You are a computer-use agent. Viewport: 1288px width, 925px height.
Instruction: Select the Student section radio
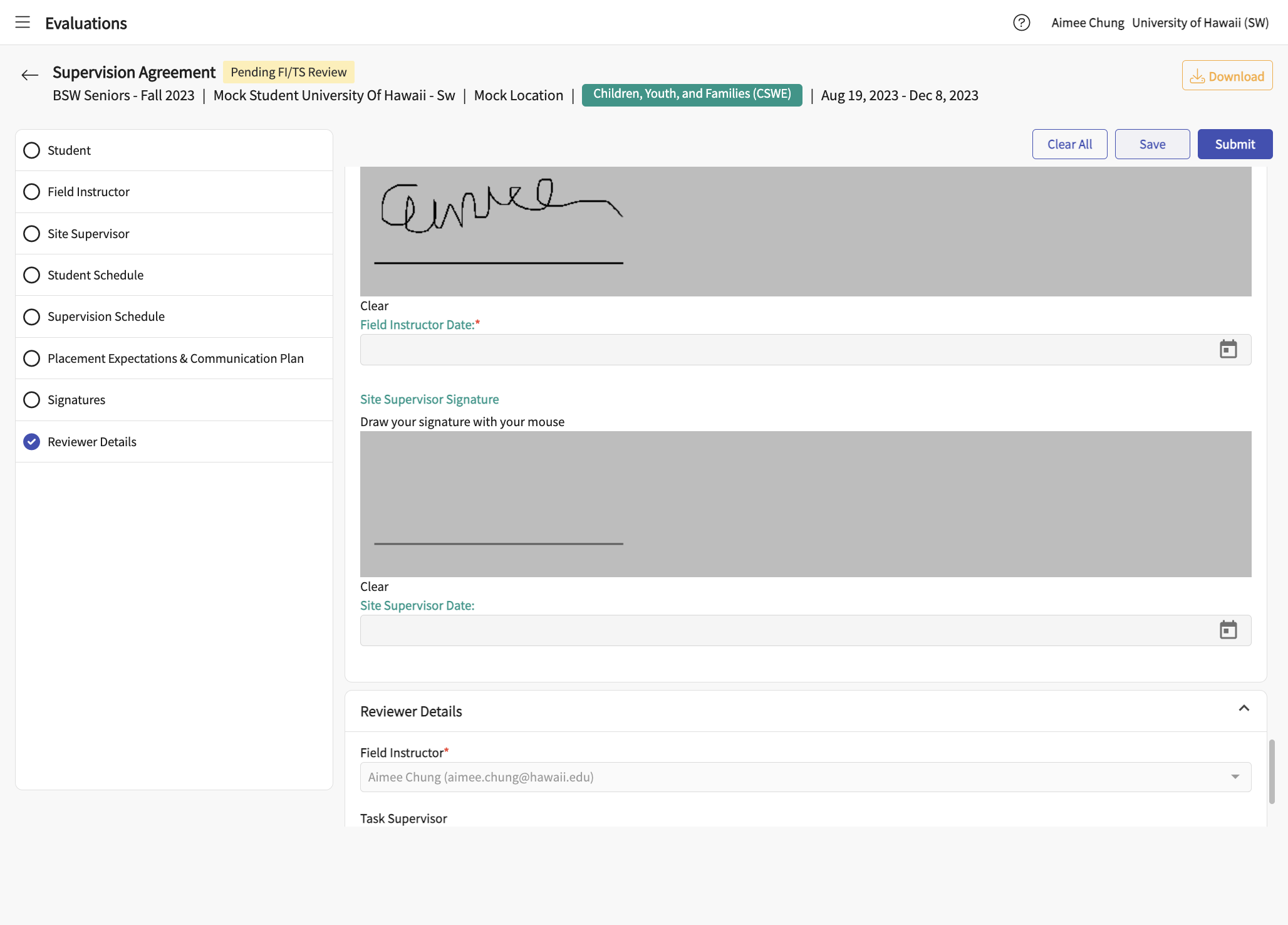point(31,150)
